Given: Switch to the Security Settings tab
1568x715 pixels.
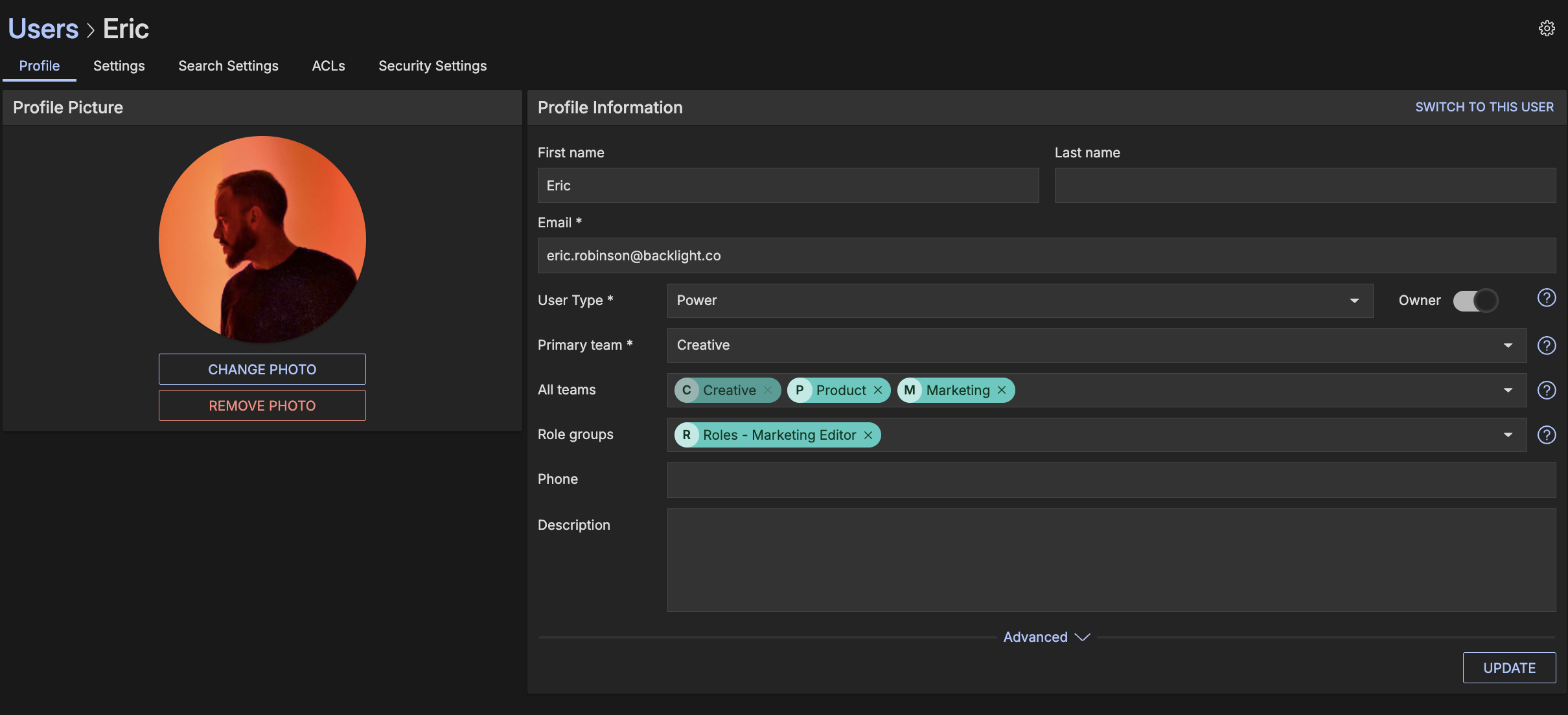Looking at the screenshot, I should pyautogui.click(x=432, y=66).
